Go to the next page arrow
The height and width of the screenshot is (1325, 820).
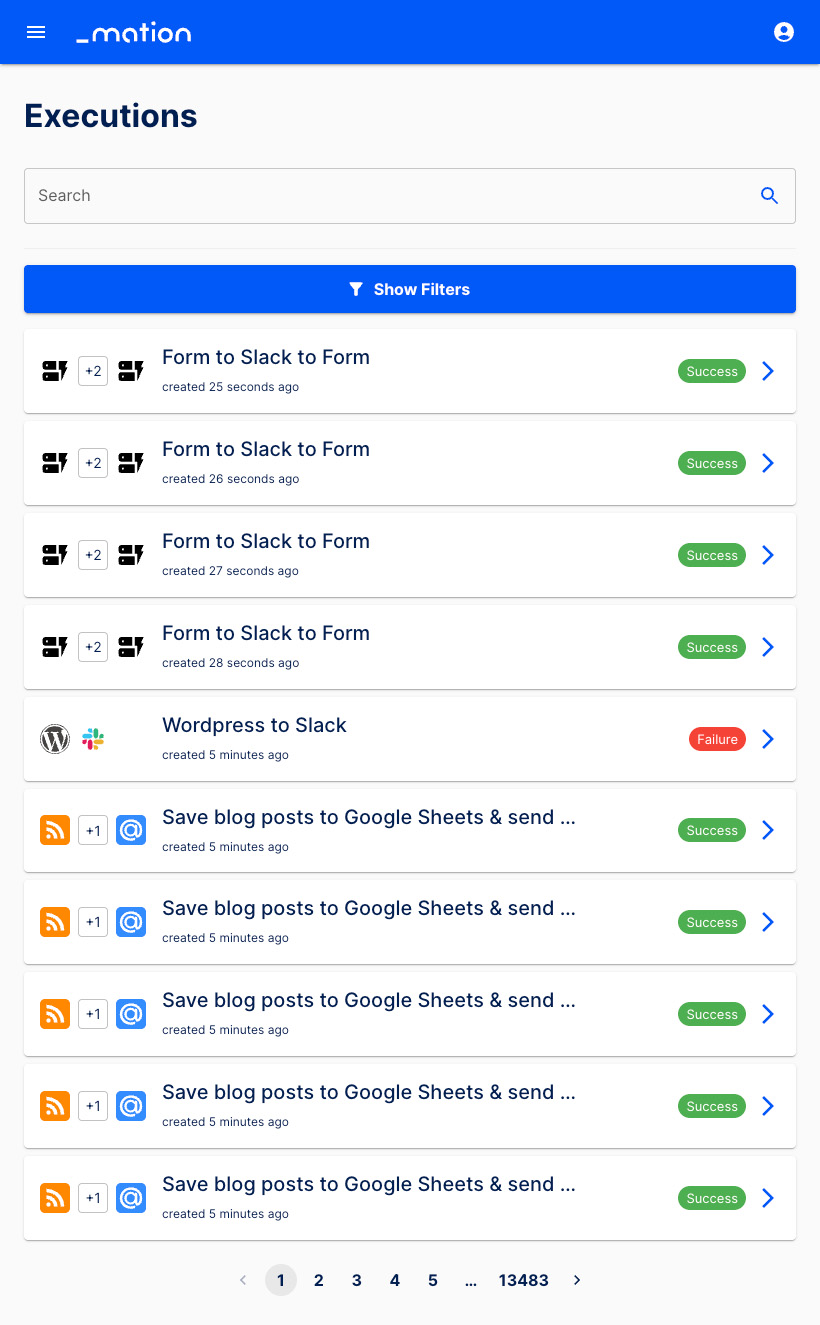[577, 1280]
